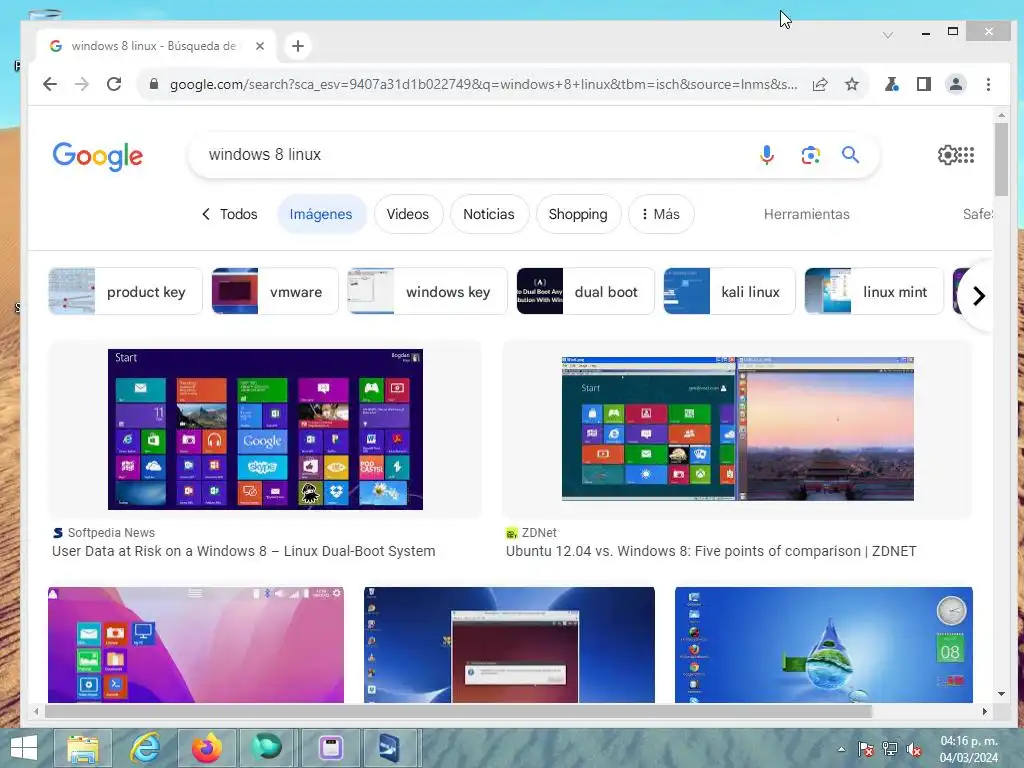The height and width of the screenshot is (768, 1024).
Task: Select the windows 8 linux browser tab
Action: [153, 46]
